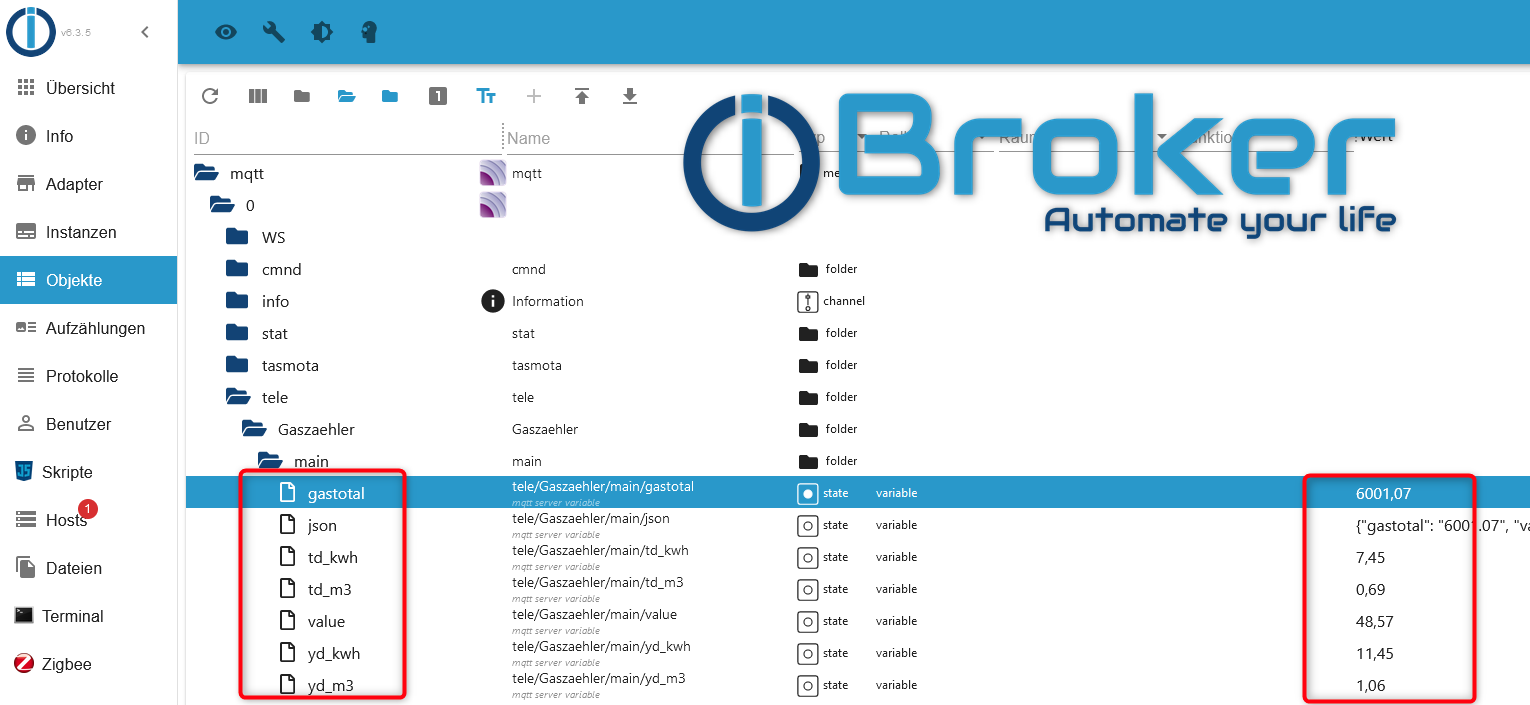Open the Zigbee sidebar entry
Image resolution: width=1530 pixels, height=705 pixels.
(66, 664)
